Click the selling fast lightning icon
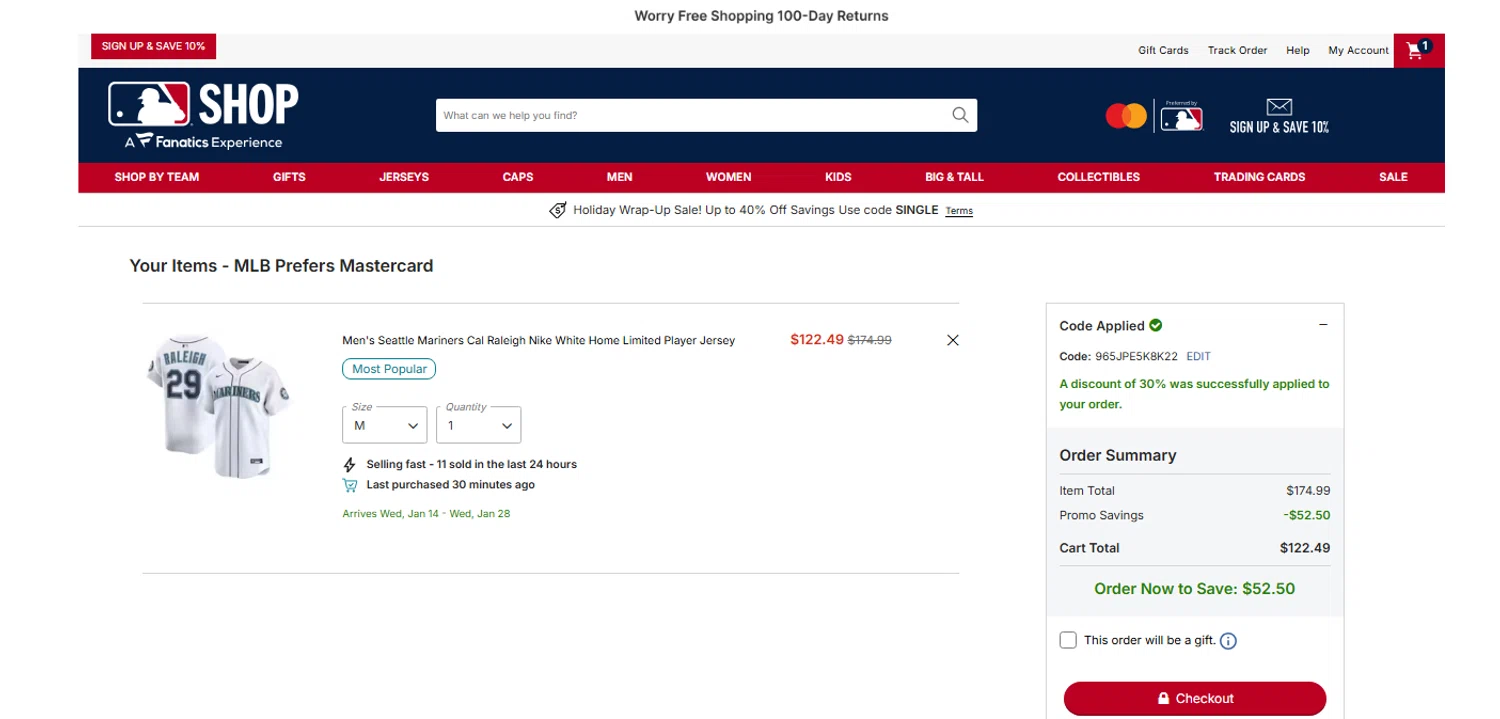The width and height of the screenshot is (1500, 719). [x=350, y=465]
